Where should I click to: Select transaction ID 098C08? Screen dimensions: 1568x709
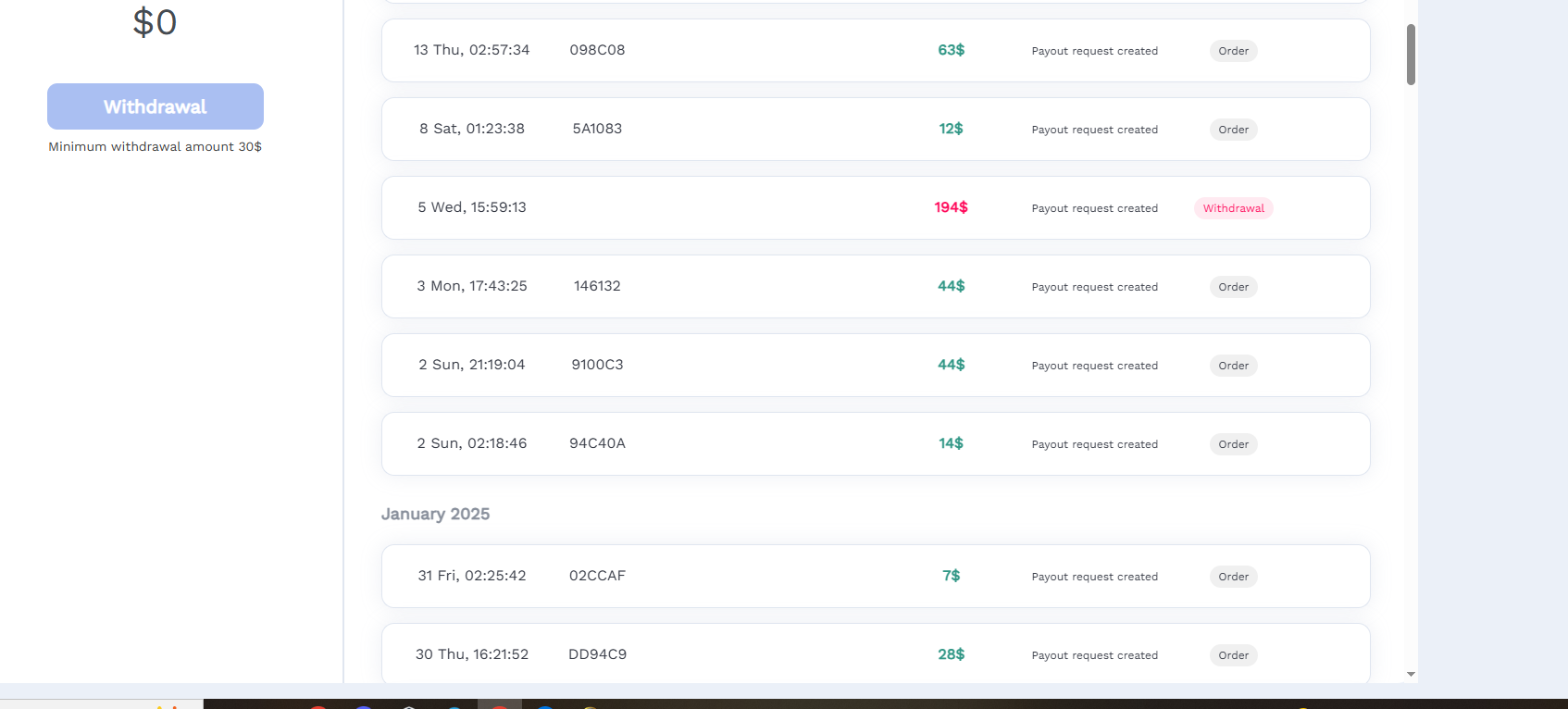pos(597,50)
